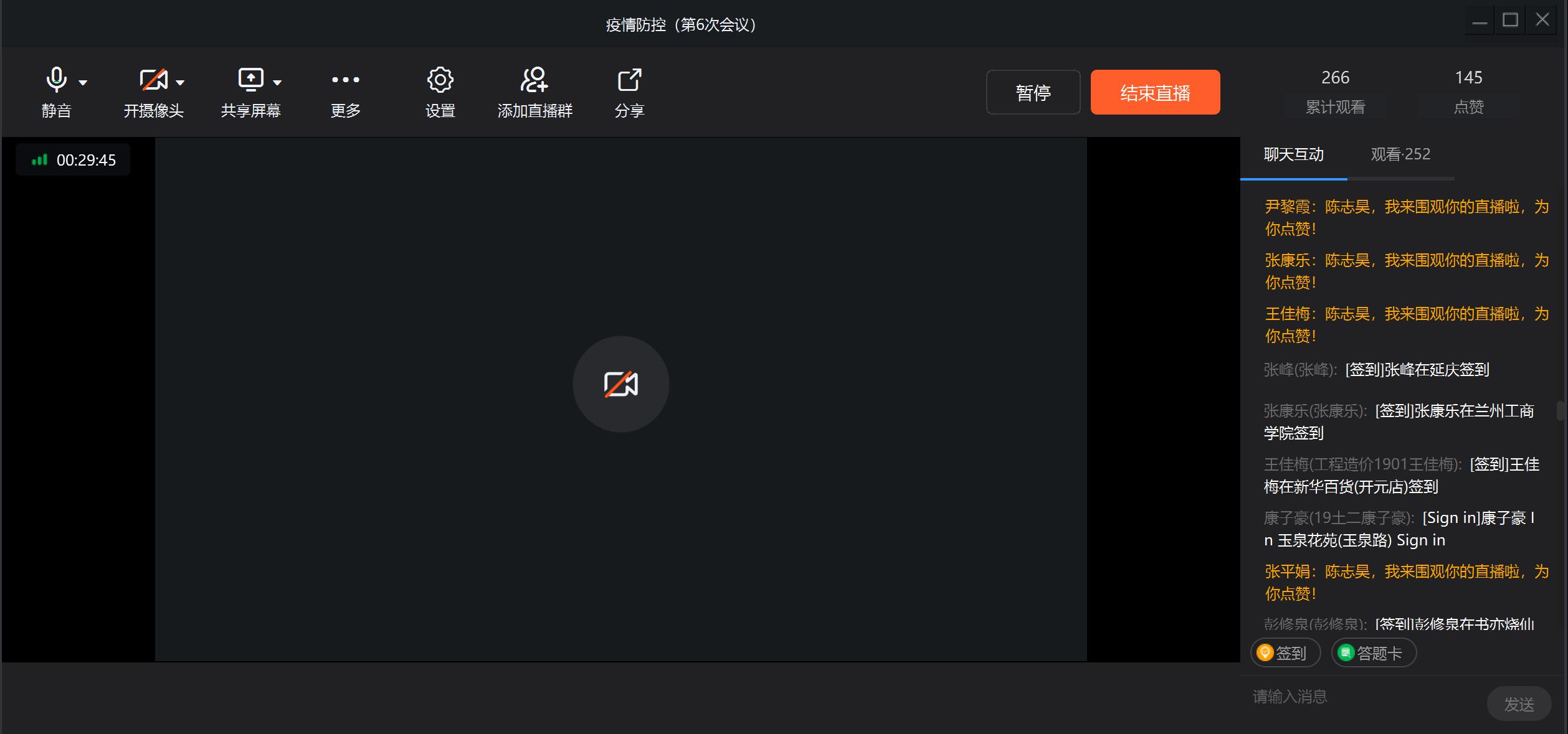Click add live group icon

click(x=534, y=80)
